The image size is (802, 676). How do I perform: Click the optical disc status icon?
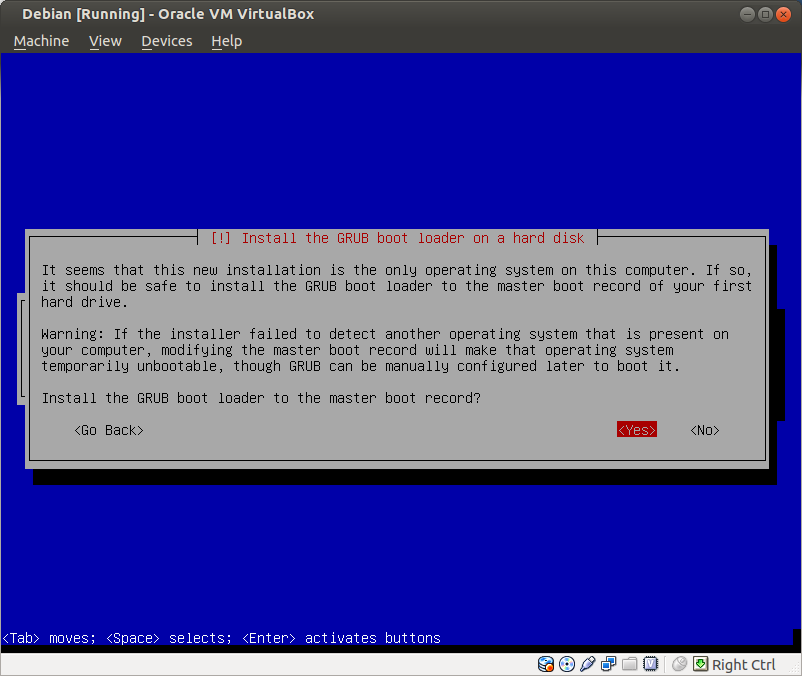567,664
